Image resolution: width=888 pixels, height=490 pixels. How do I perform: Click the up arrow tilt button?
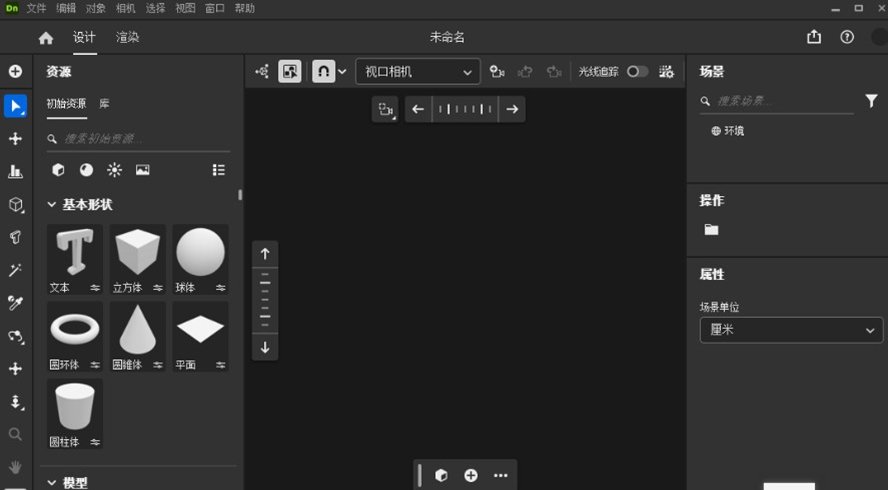(x=265, y=254)
